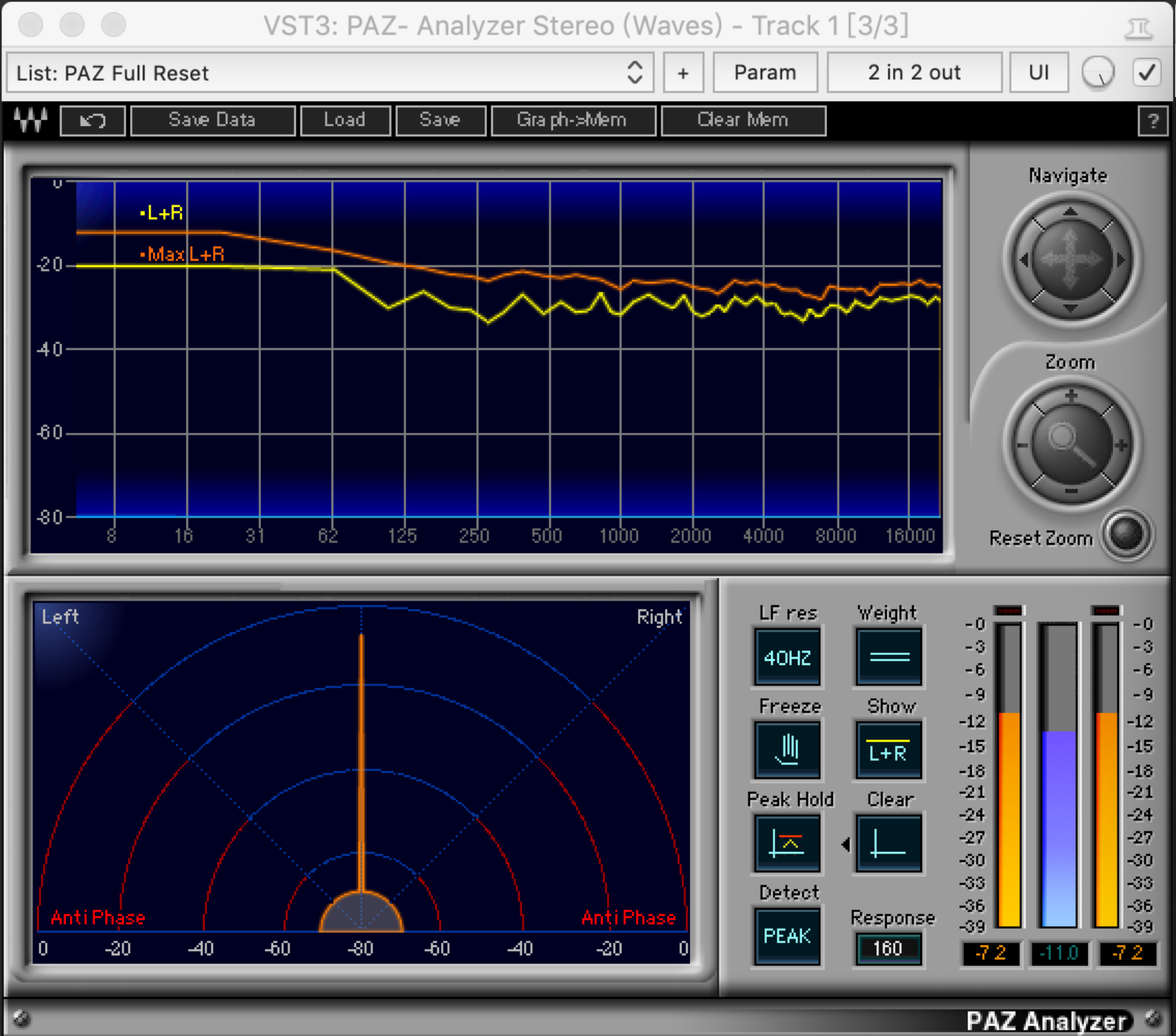This screenshot has height=1036, width=1176.
Task: Switch to the generic UI view
Action: tap(1039, 73)
